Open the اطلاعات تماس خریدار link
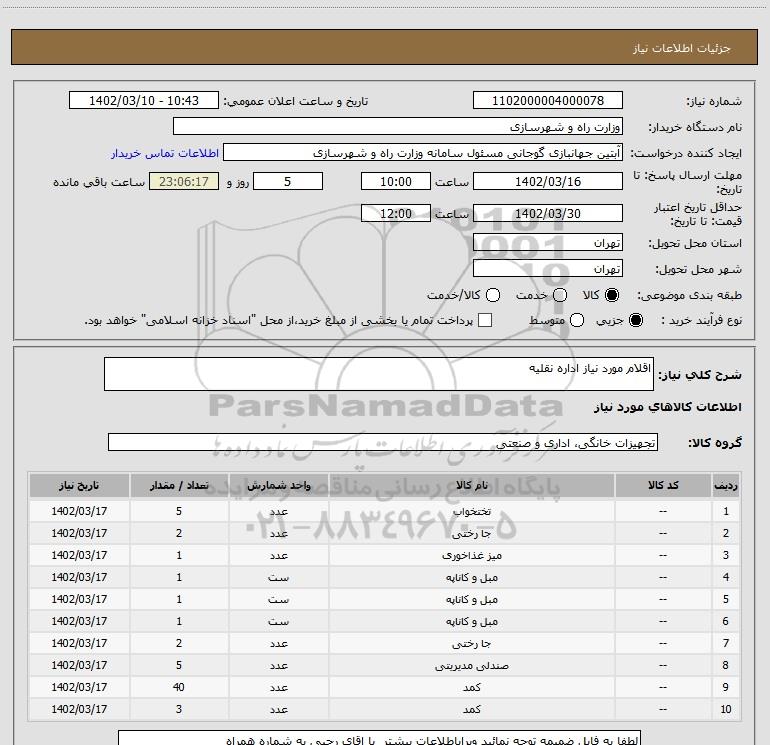The width and height of the screenshot is (770, 745). click(x=165, y=153)
